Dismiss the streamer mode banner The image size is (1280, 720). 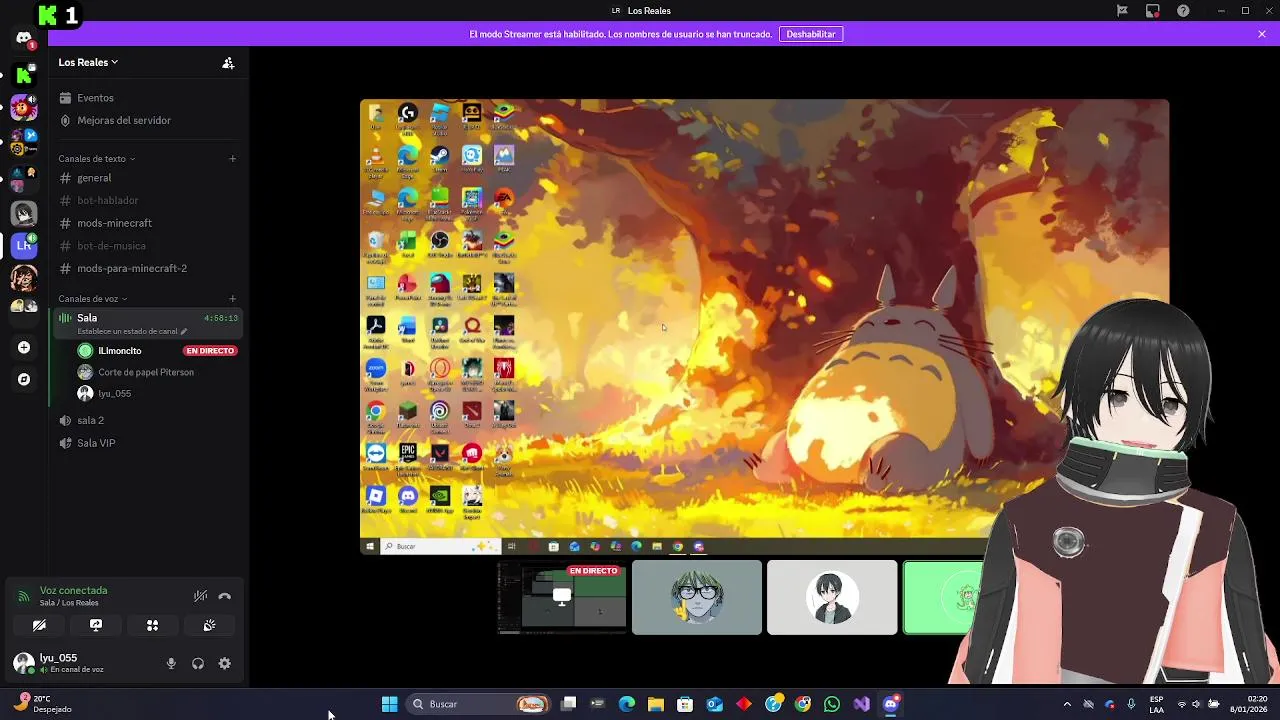pos(1262,34)
